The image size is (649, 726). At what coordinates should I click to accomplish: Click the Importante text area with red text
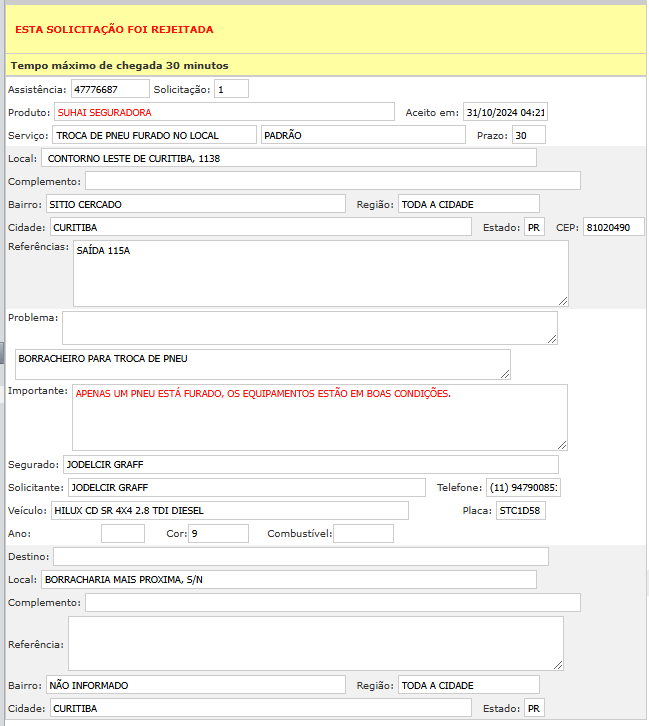pos(319,417)
